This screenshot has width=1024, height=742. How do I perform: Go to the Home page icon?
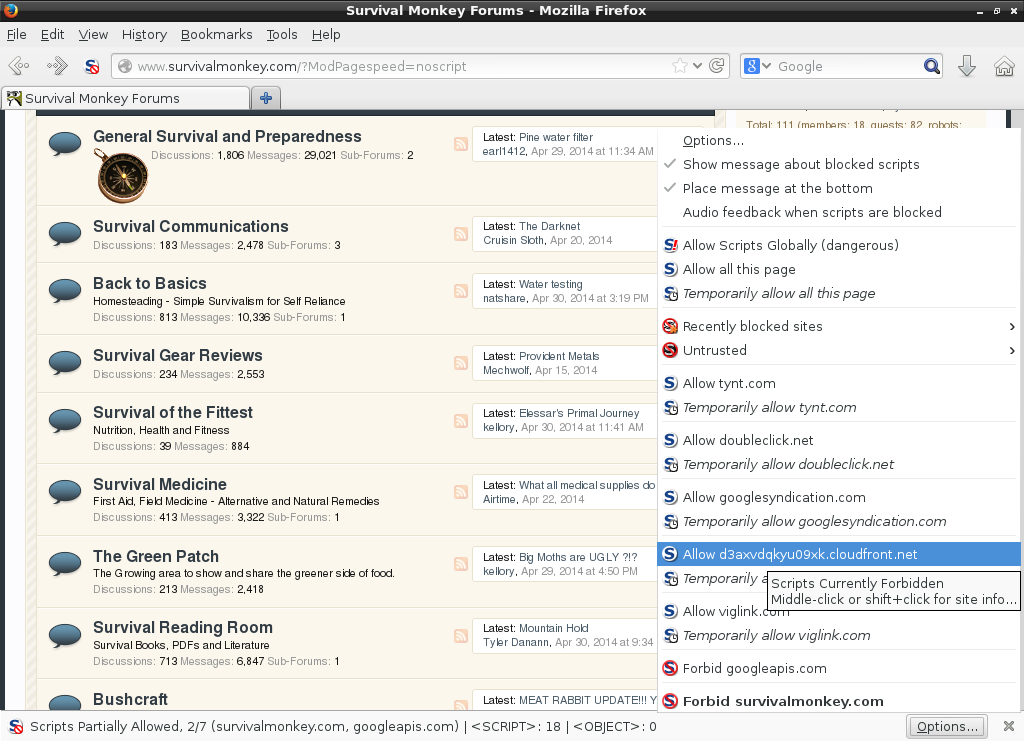coord(1004,66)
